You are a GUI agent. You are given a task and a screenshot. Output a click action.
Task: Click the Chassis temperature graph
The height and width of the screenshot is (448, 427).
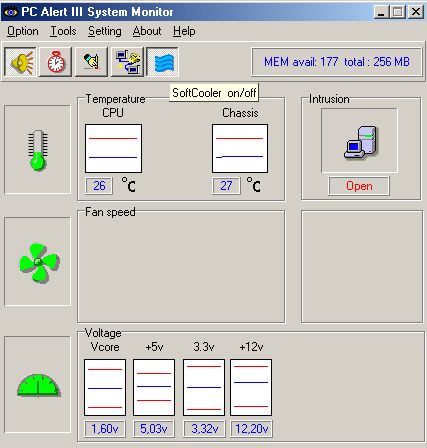pos(240,148)
